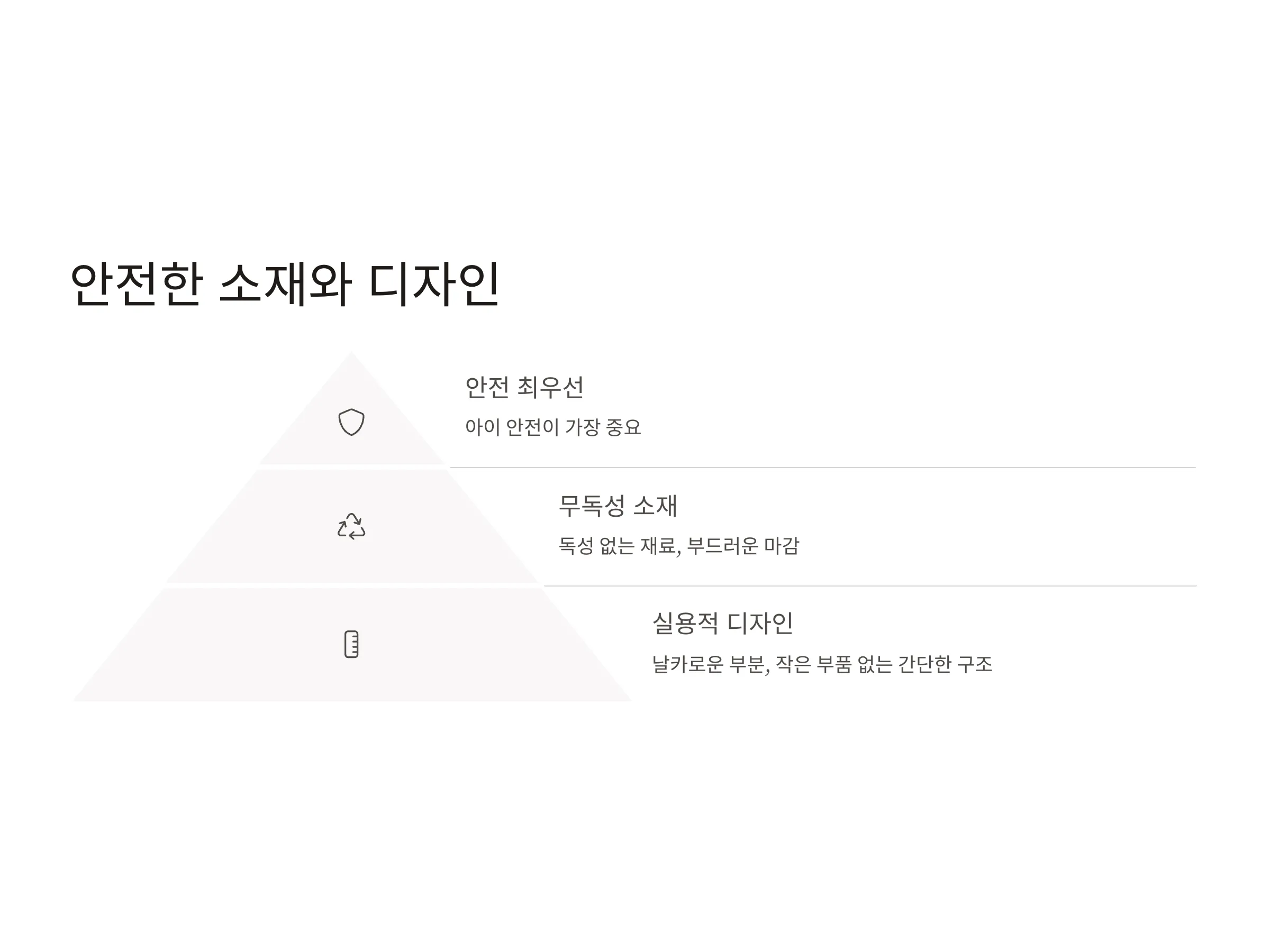The height and width of the screenshot is (952, 1270).
Task: Click the heading 실용적 디자인
Action: click(x=723, y=623)
